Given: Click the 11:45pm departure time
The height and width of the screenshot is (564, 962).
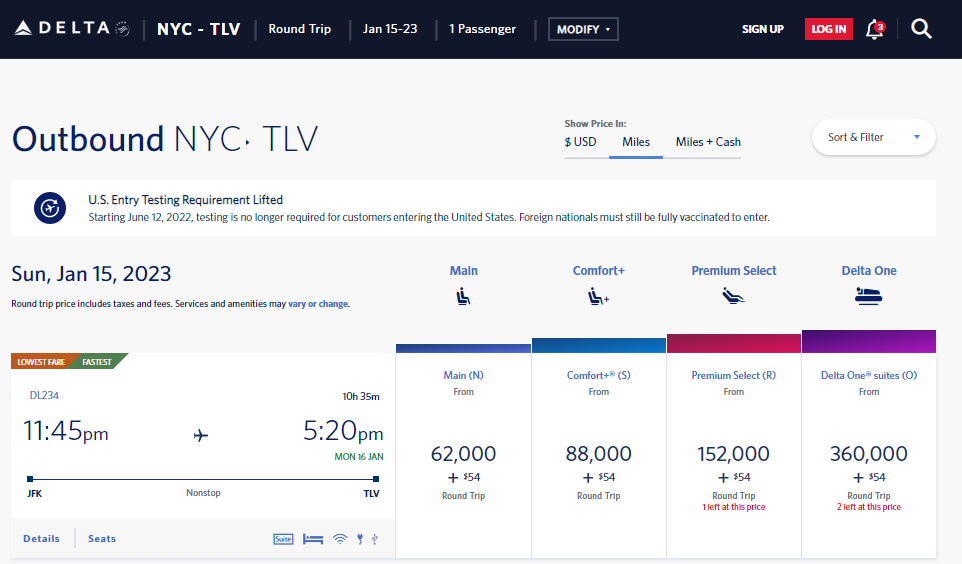Looking at the screenshot, I should 66,431.
